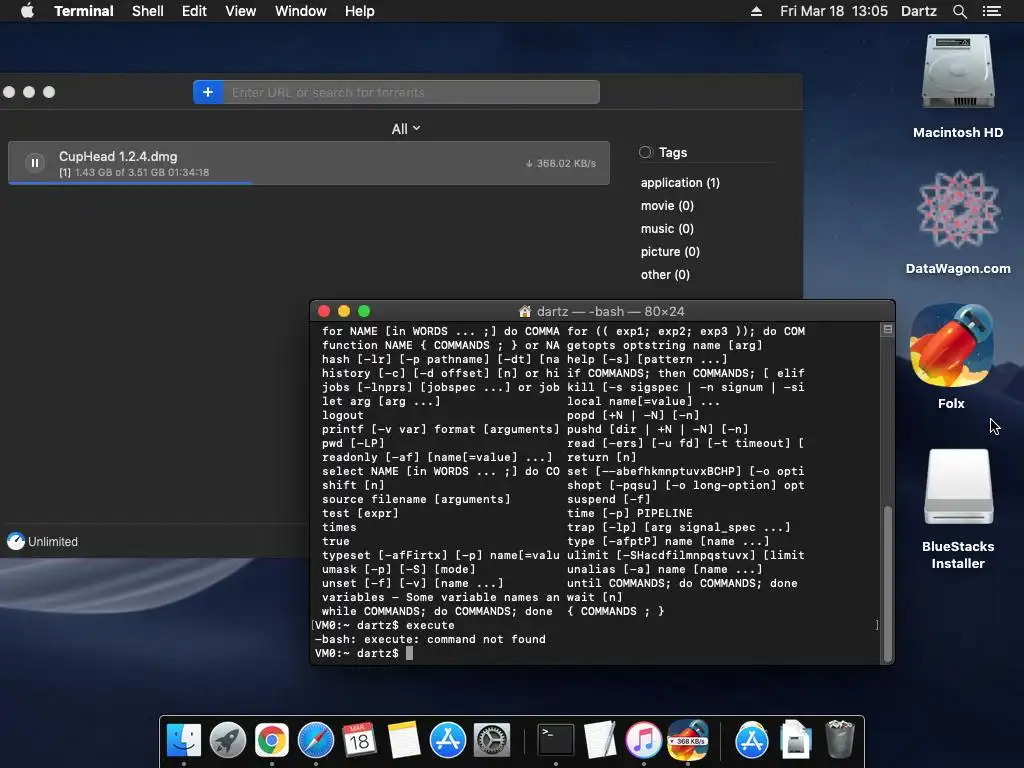
Task: Click the 'logout' line in the Terminal
Action: pyautogui.click(x=342, y=415)
